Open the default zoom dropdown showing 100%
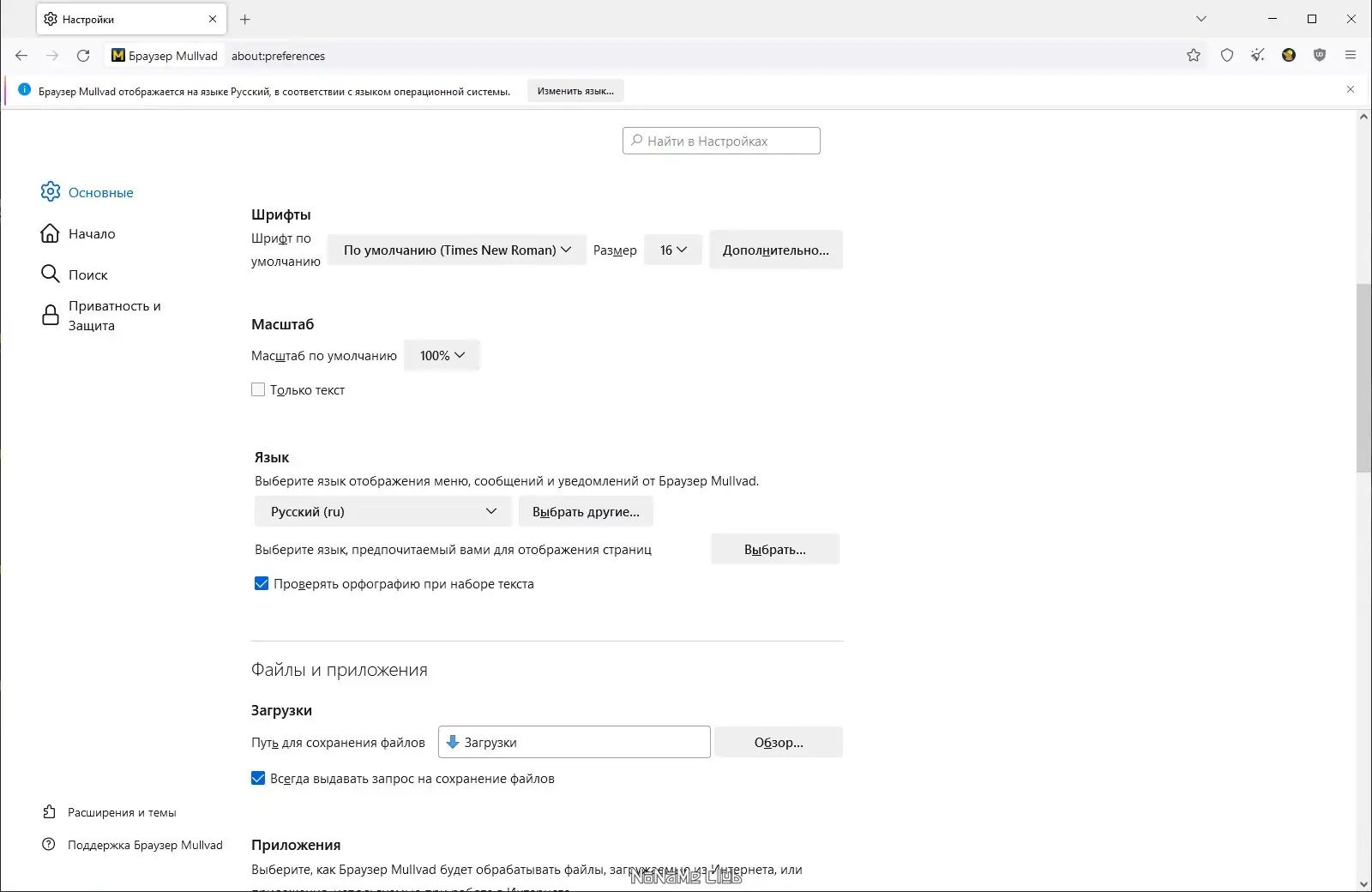 [x=442, y=355]
